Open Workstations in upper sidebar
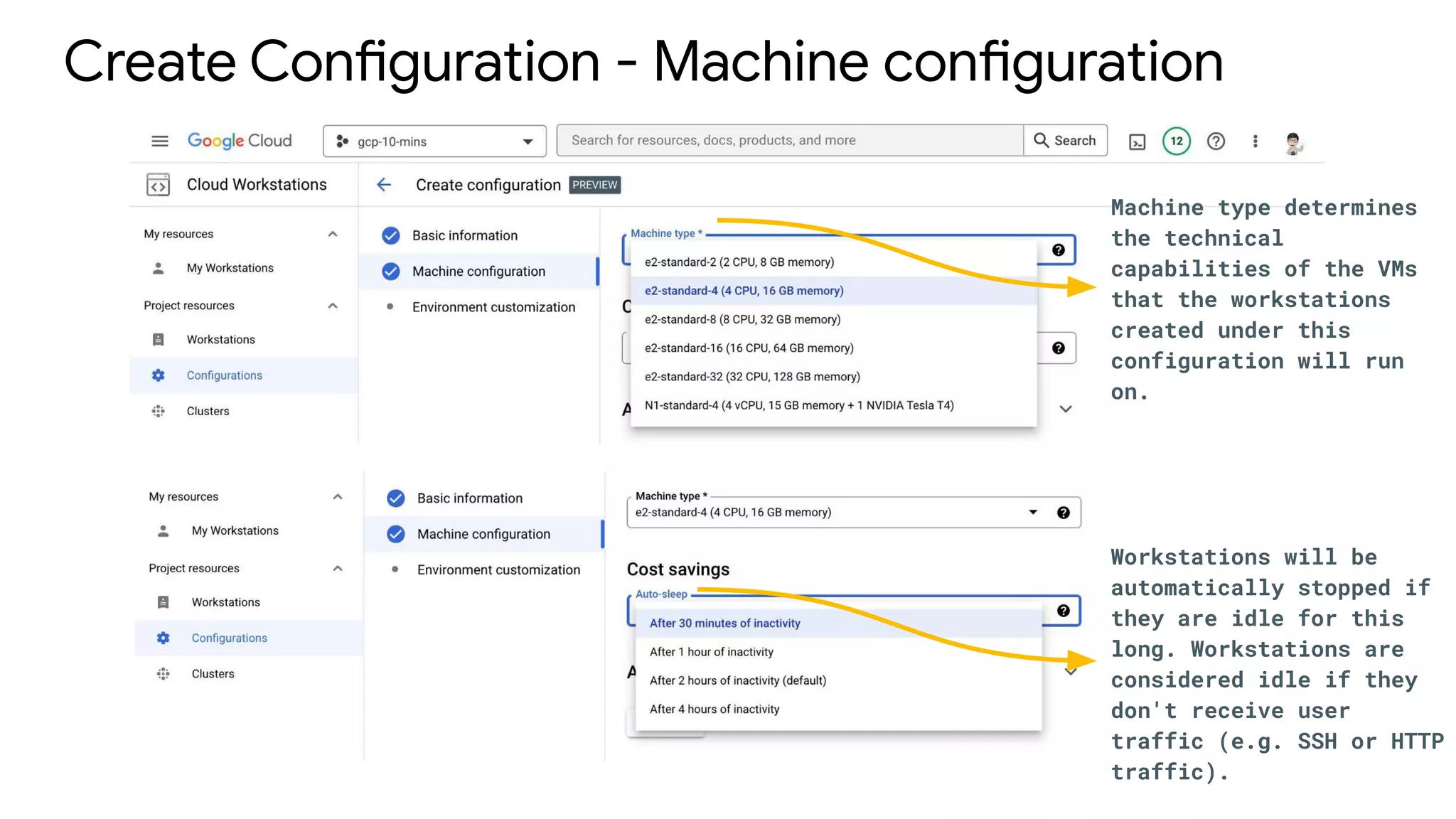Screen dimensions: 1456x819 (220, 340)
